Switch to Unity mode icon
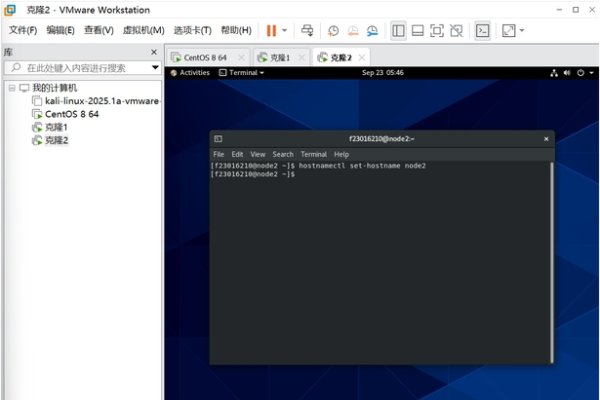Image resolution: width=600 pixels, height=400 pixels. (456, 31)
